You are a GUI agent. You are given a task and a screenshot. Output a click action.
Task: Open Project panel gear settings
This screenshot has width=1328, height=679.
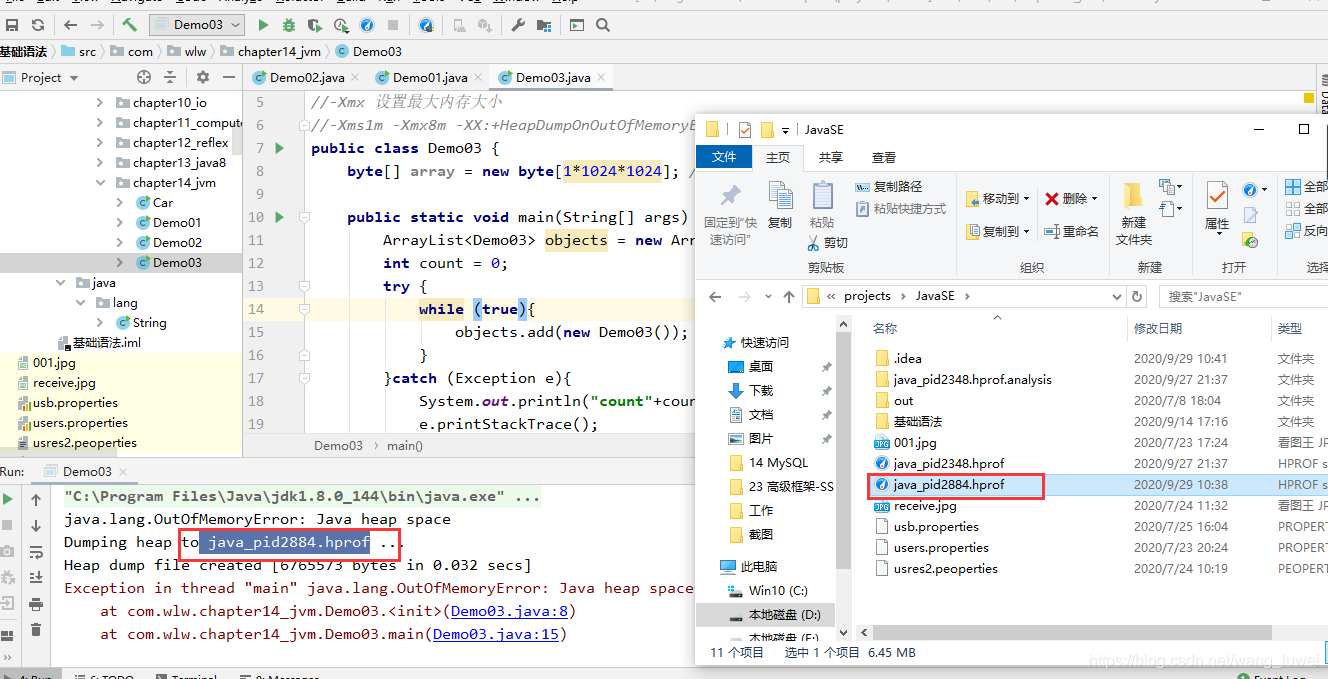[203, 77]
